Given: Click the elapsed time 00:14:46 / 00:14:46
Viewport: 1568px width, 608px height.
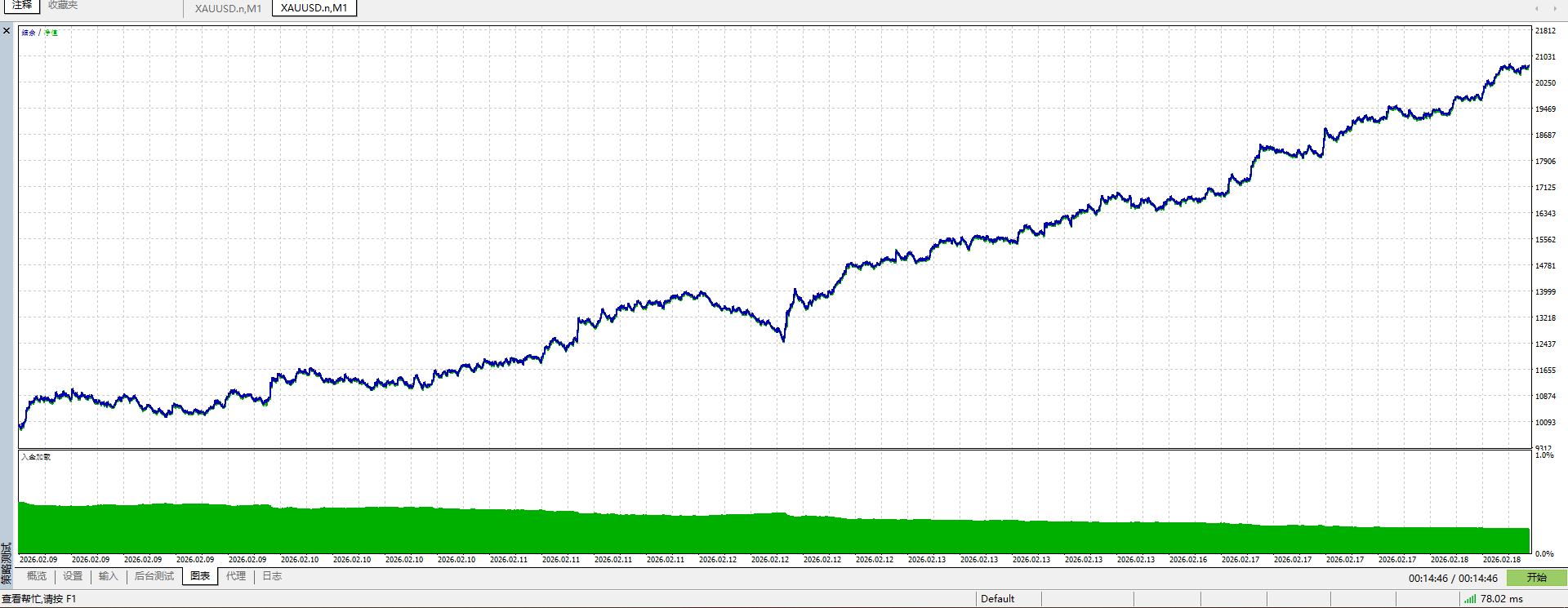Looking at the screenshot, I should 1453,579.
